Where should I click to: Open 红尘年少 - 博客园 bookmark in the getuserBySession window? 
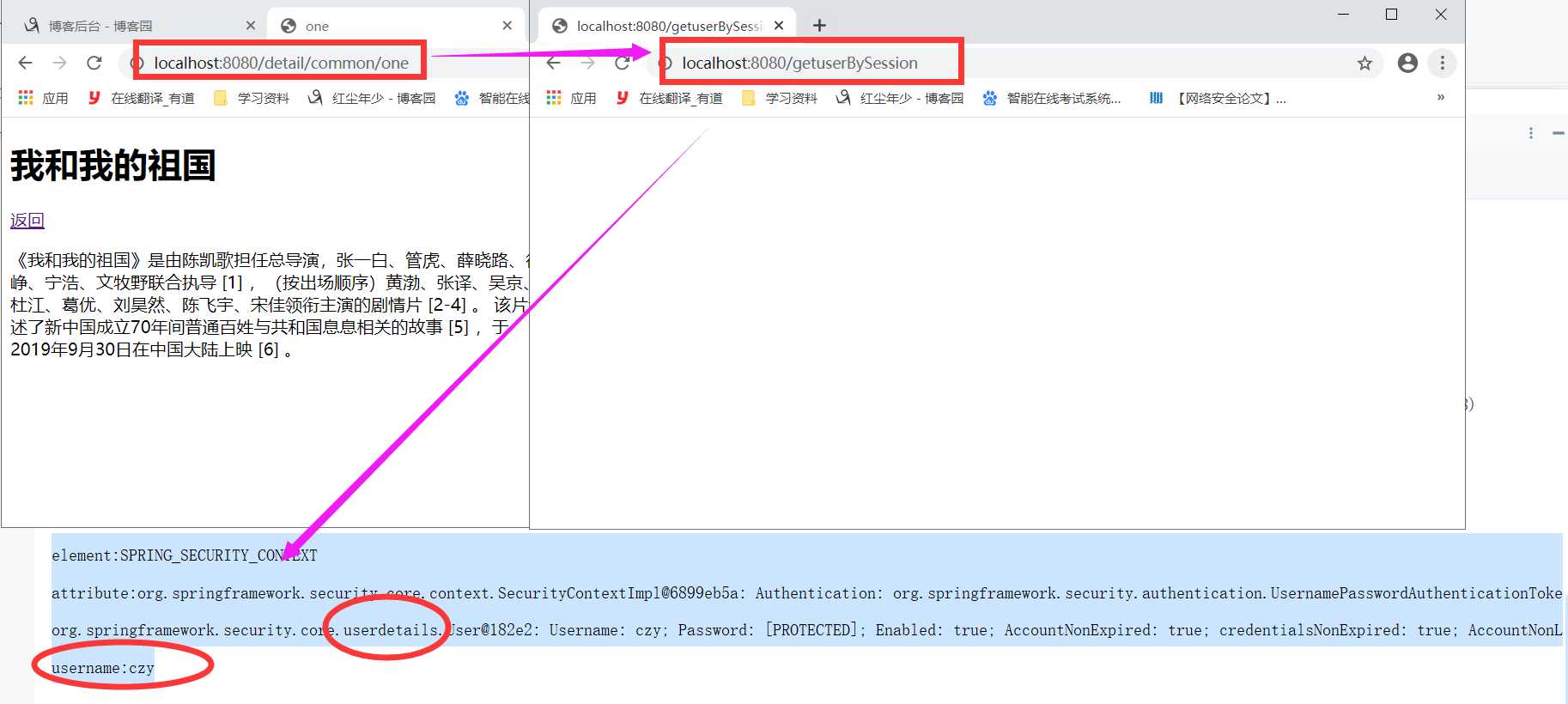click(900, 98)
